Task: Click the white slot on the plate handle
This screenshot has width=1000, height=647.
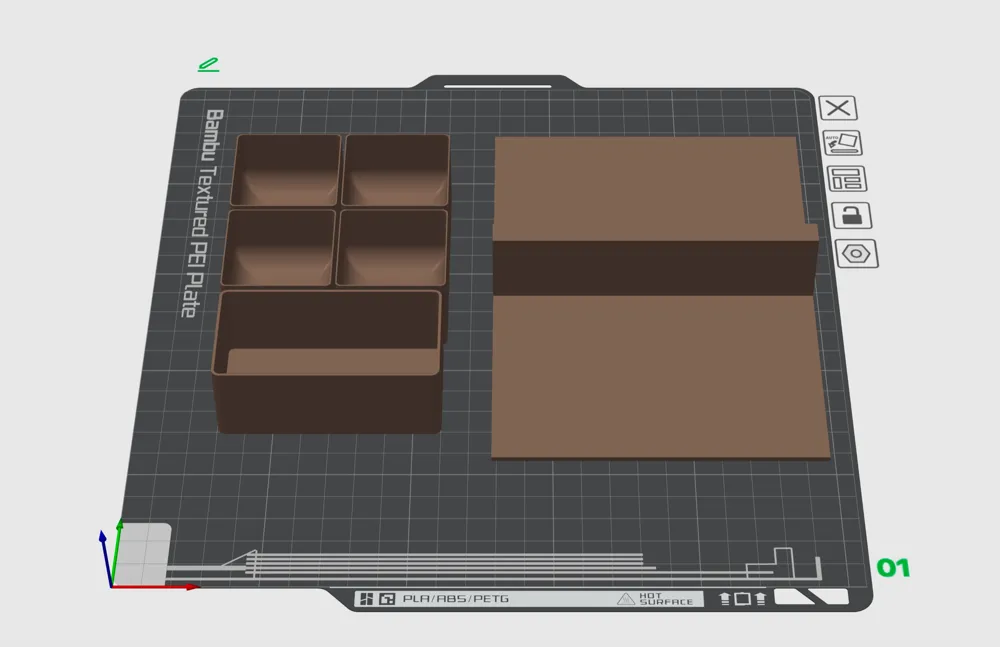Action: 497,86
